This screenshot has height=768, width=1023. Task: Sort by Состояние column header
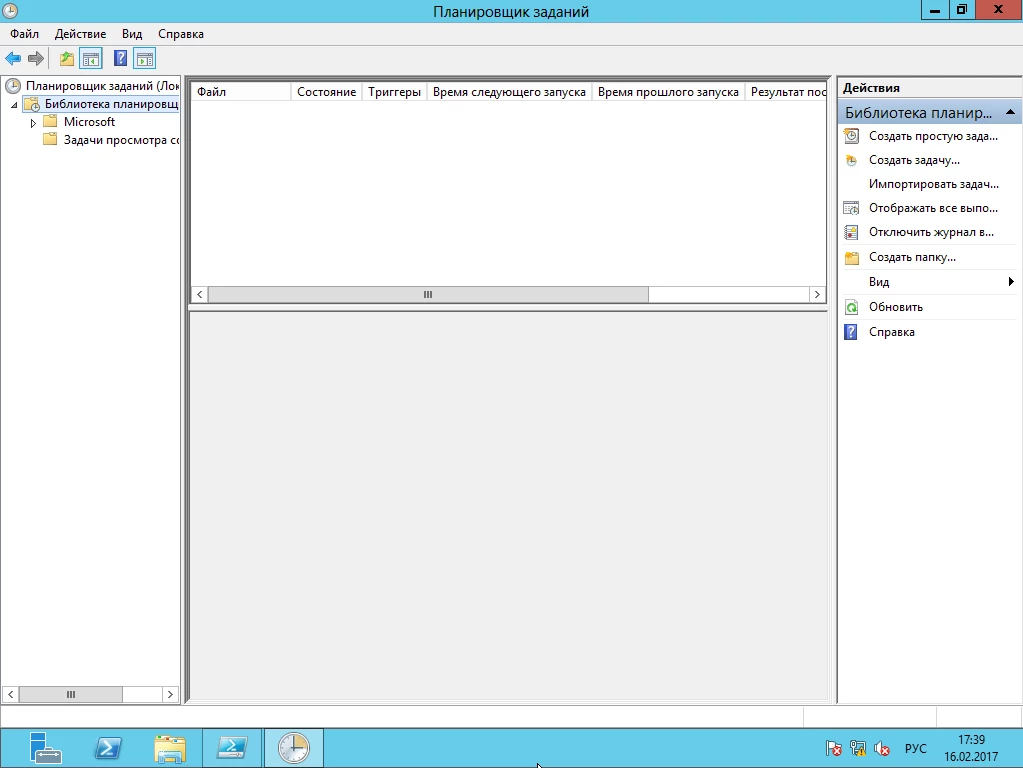click(326, 92)
